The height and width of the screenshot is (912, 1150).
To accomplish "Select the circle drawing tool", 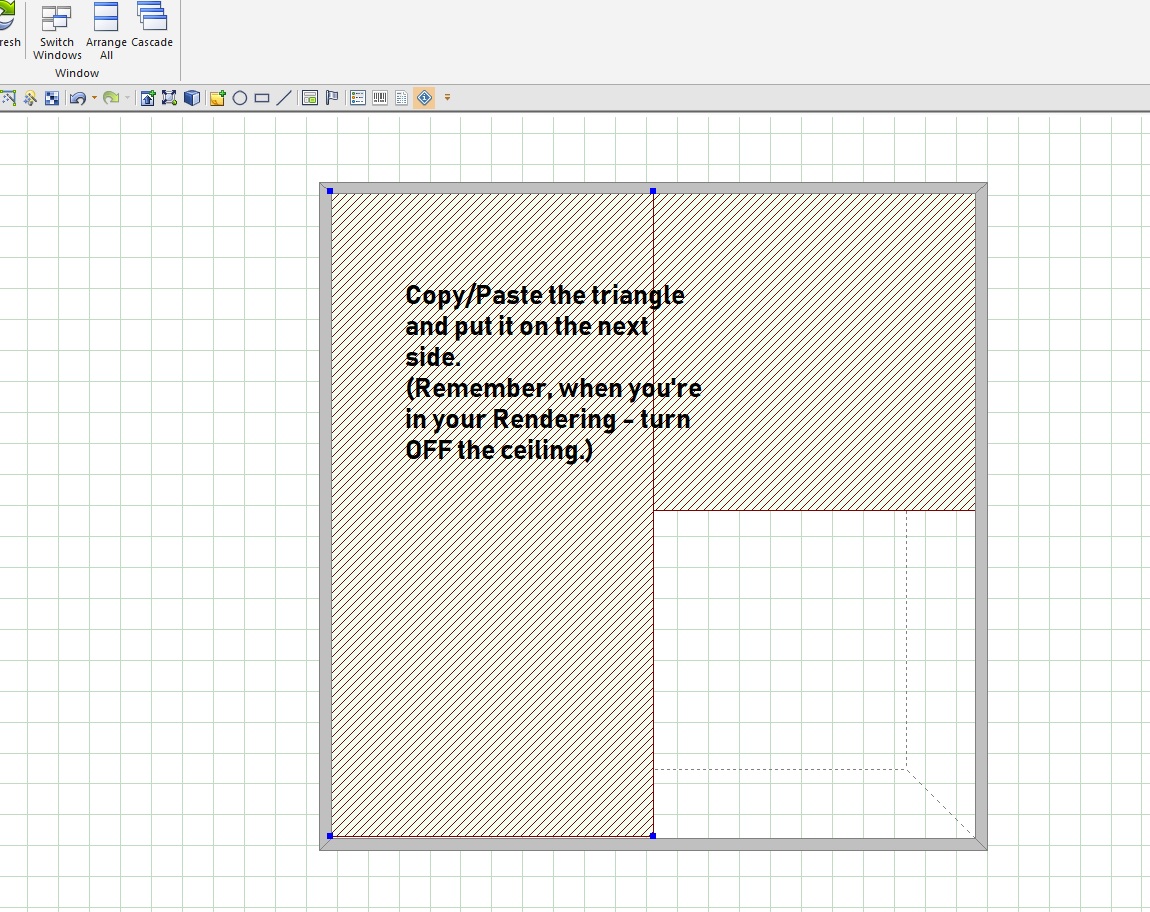I will tap(240, 98).
